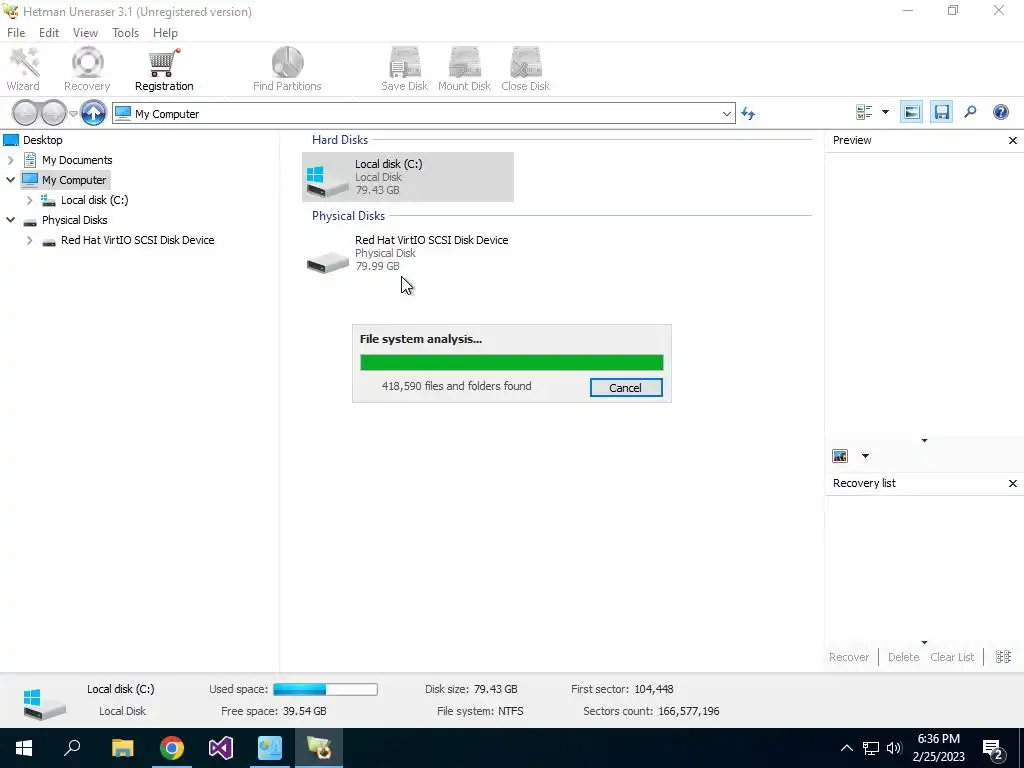
Task: Toggle the recovery list floppy icon
Action: click(x=941, y=112)
